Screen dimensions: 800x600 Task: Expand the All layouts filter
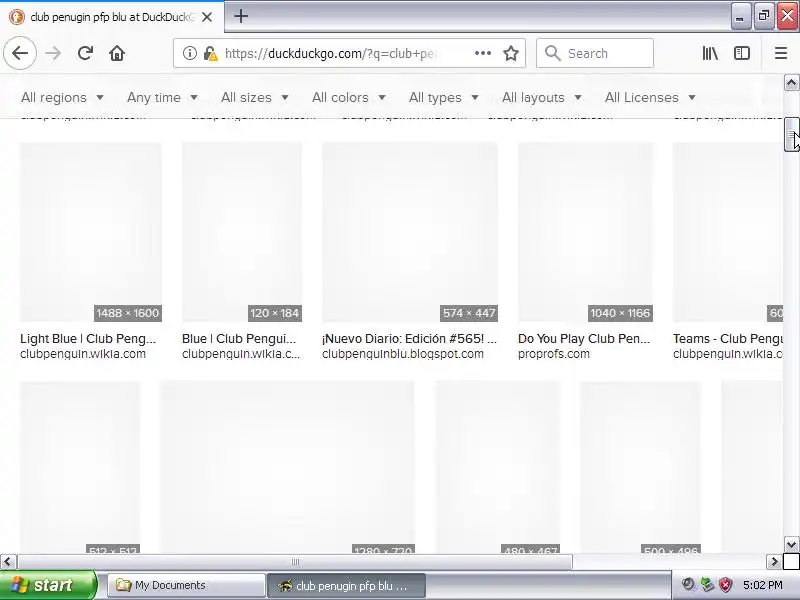click(542, 97)
